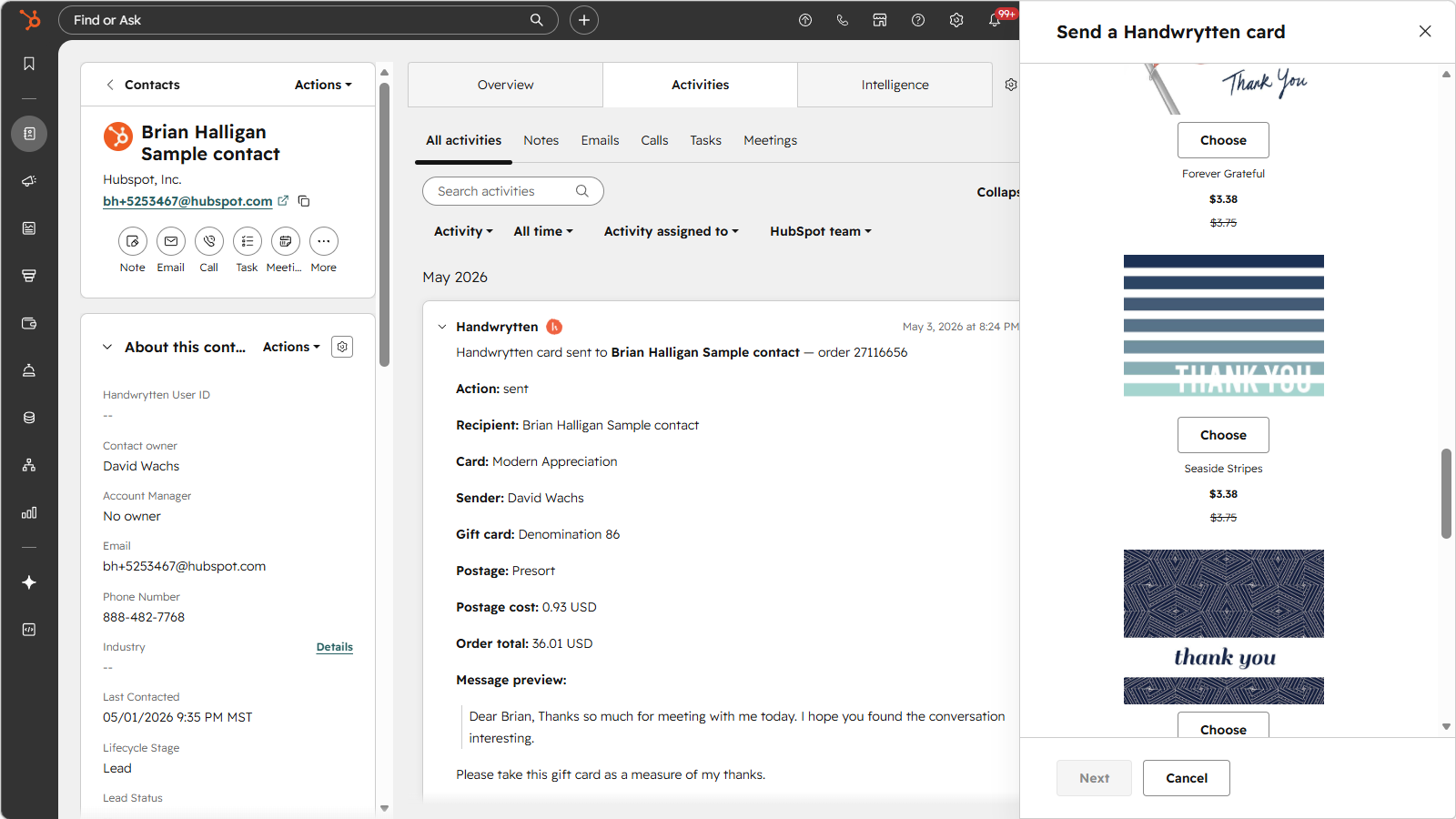Open the Reporting bar chart sidebar icon
Viewport: 1456px width, 819px height.
click(29, 512)
